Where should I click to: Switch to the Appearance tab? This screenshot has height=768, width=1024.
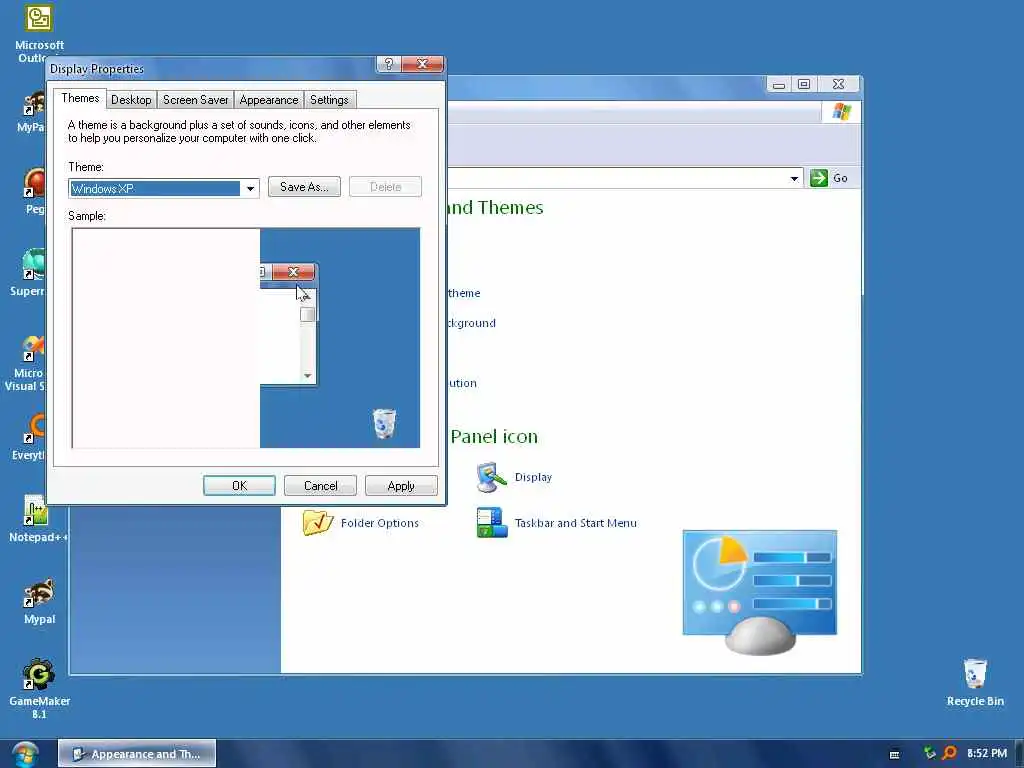(268, 100)
